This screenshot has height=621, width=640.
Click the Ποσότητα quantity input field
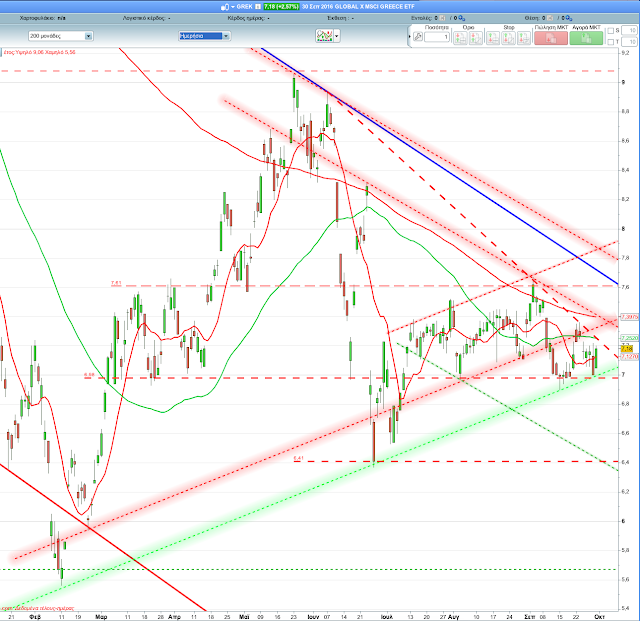click(x=437, y=38)
